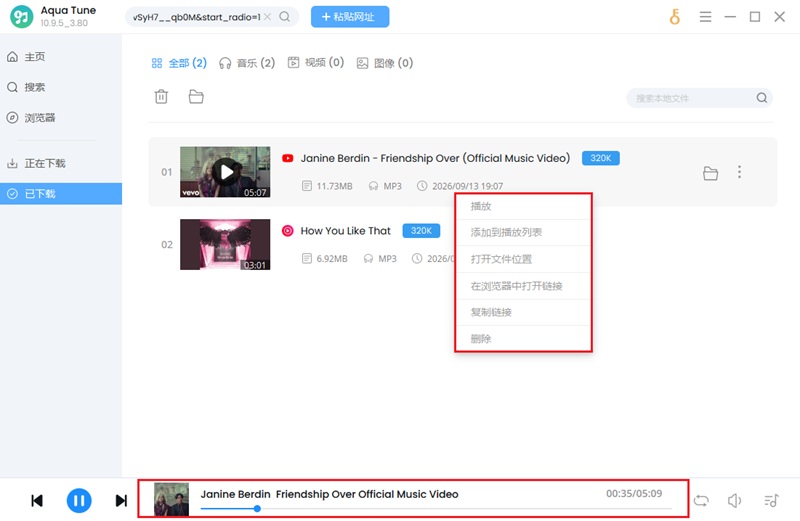This screenshot has width=800, height=521.
Task: Open the golden key registration icon
Action: click(x=674, y=17)
